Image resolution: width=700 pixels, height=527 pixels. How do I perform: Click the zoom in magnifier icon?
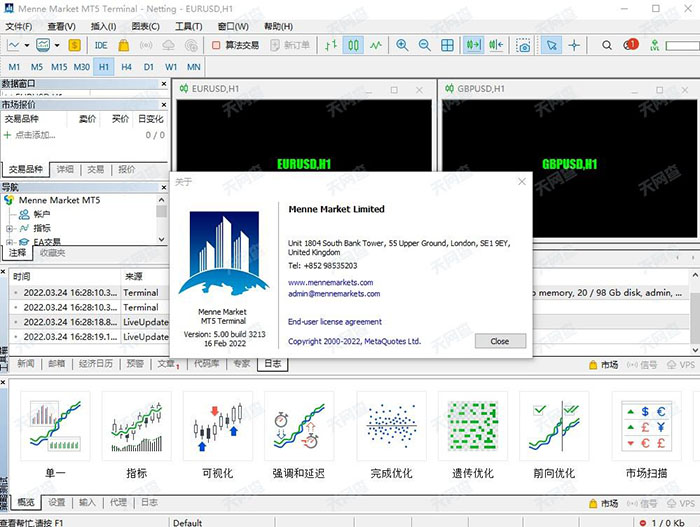402,45
